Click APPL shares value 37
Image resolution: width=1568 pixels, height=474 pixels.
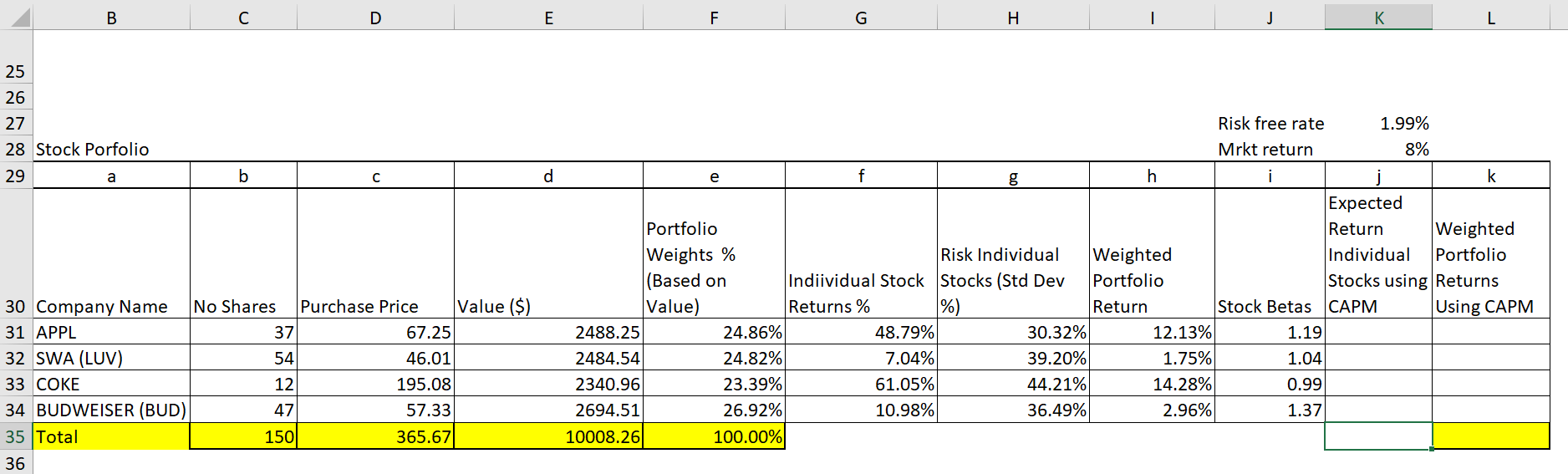[x=244, y=332]
